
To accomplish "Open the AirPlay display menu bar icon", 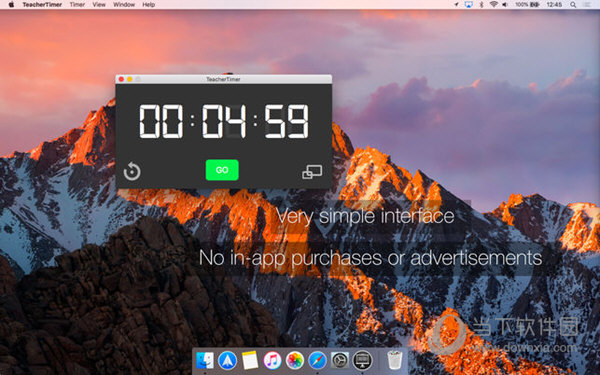I will pos(469,5).
